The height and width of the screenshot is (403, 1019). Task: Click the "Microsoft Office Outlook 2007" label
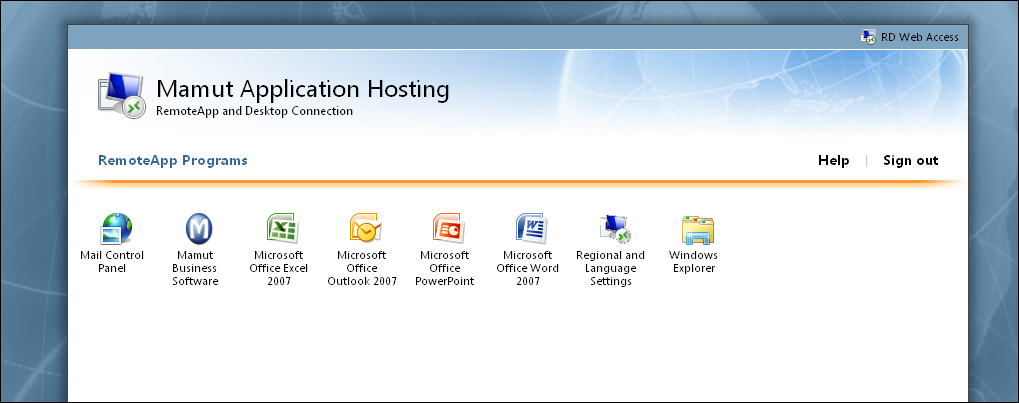[362, 268]
